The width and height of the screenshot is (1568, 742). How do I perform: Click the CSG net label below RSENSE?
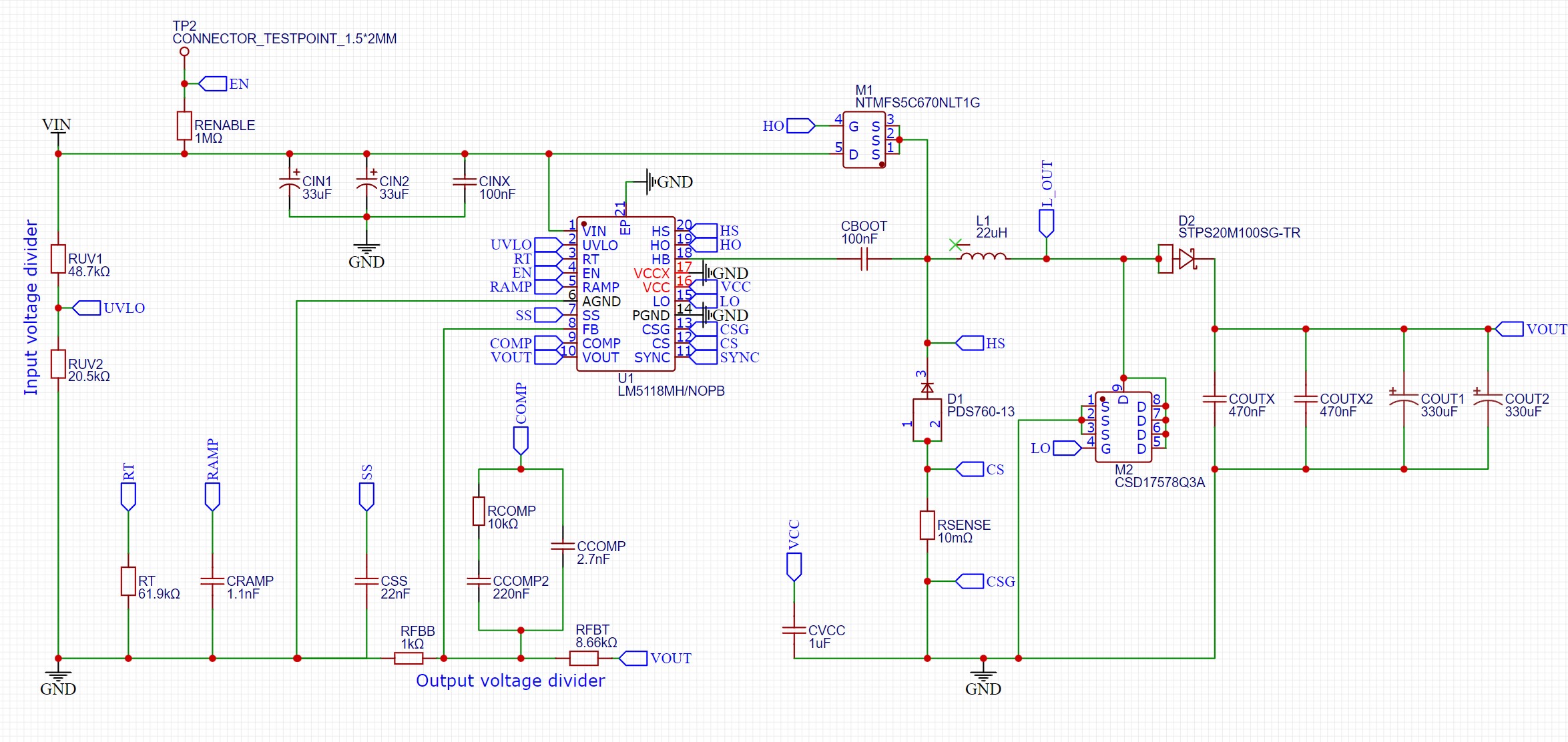click(985, 581)
